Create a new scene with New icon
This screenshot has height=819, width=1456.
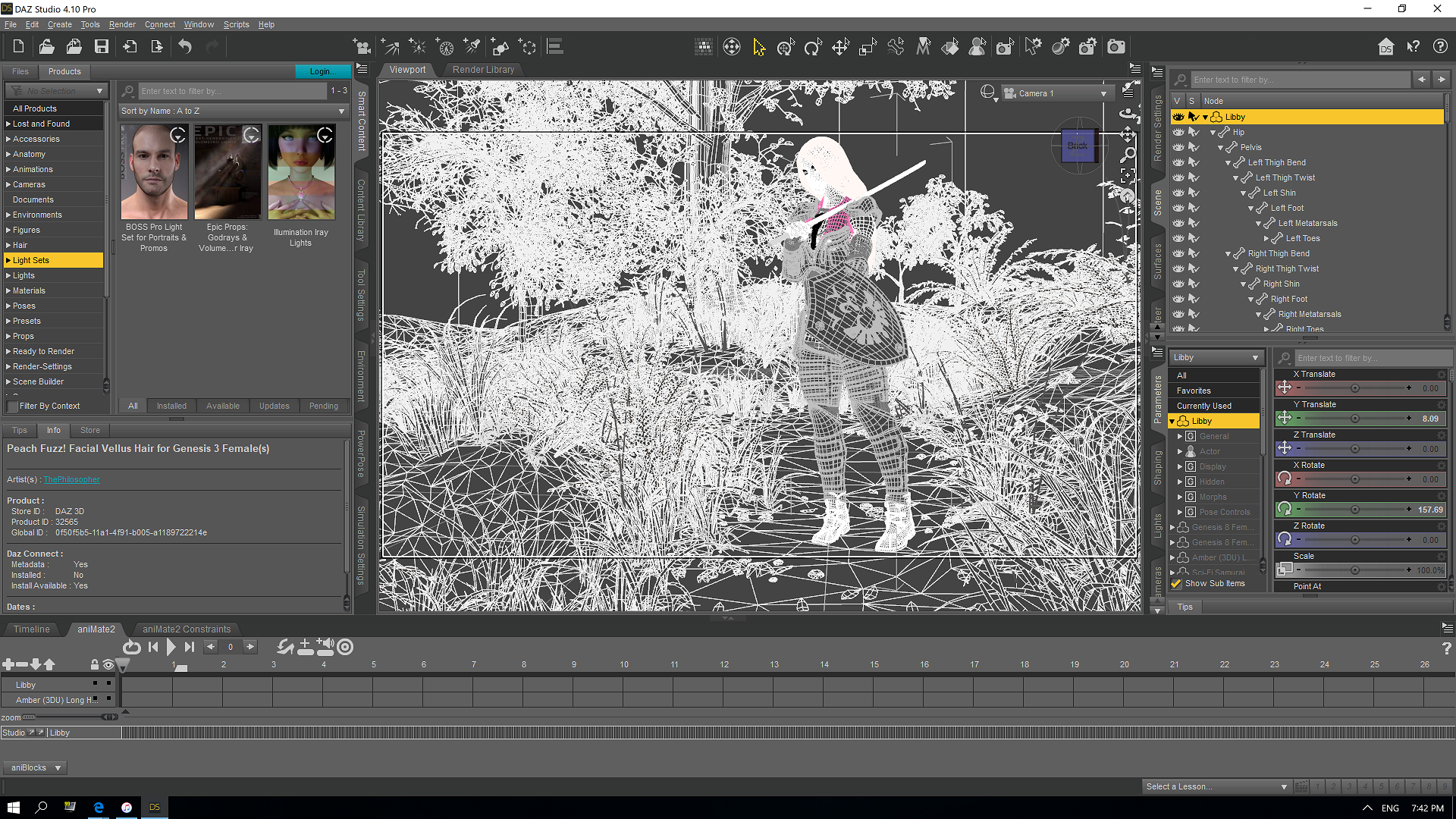pos(18,47)
